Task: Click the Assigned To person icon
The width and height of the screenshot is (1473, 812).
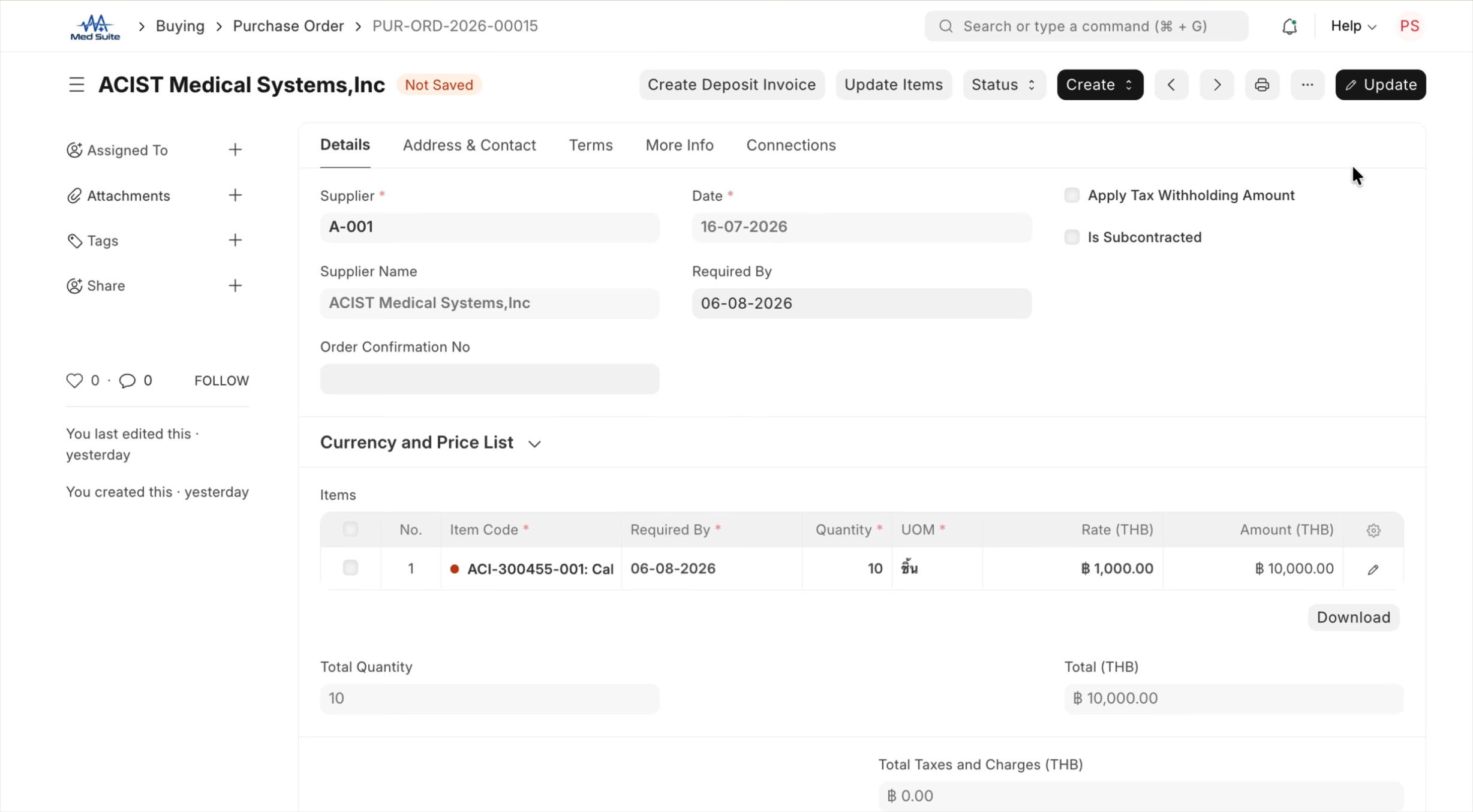Action: pos(74,150)
